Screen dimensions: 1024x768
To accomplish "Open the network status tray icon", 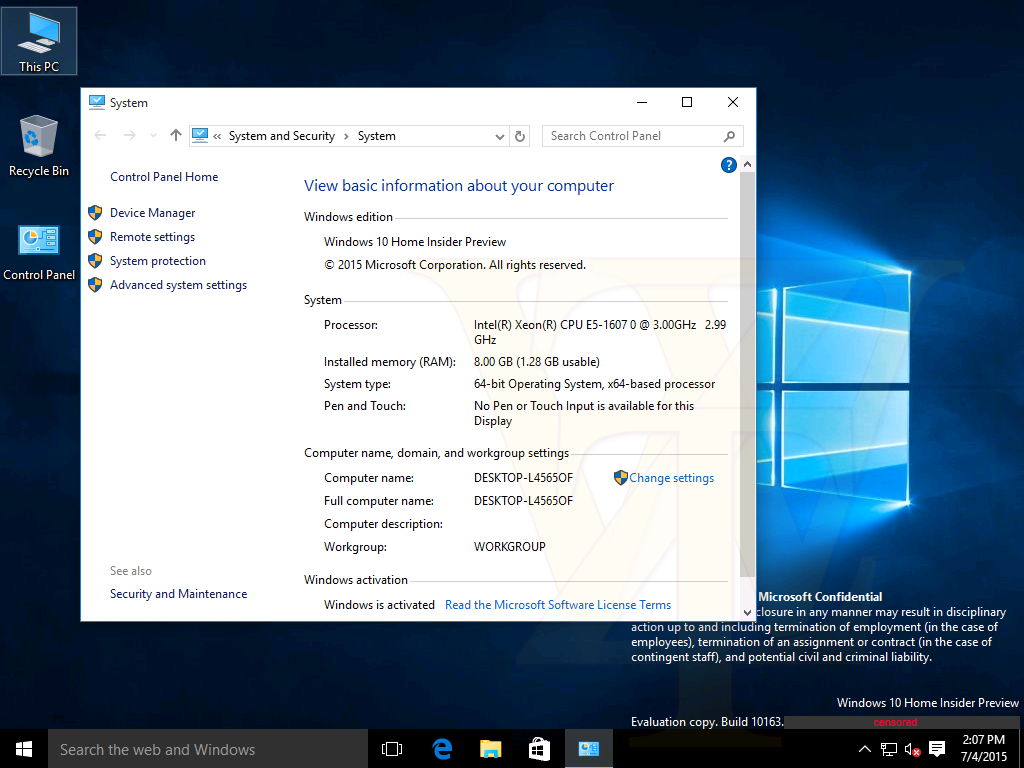I will [888, 749].
